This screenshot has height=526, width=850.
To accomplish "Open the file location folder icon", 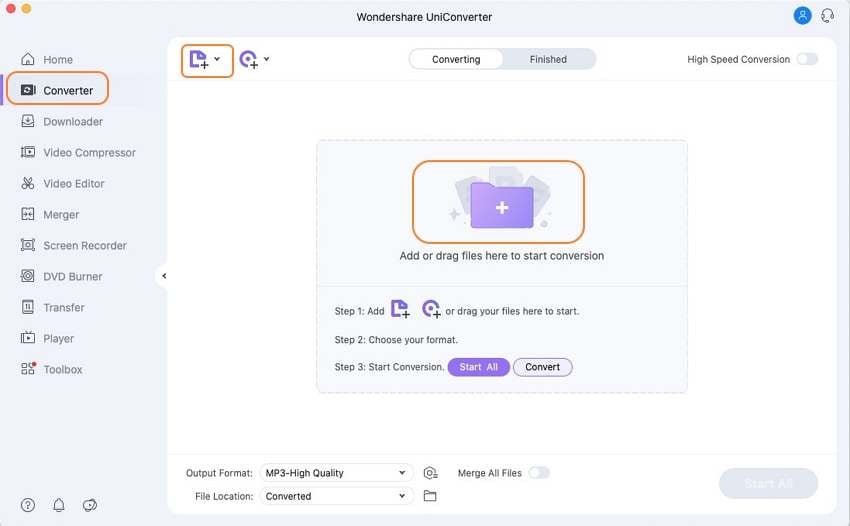I will pyautogui.click(x=430, y=496).
